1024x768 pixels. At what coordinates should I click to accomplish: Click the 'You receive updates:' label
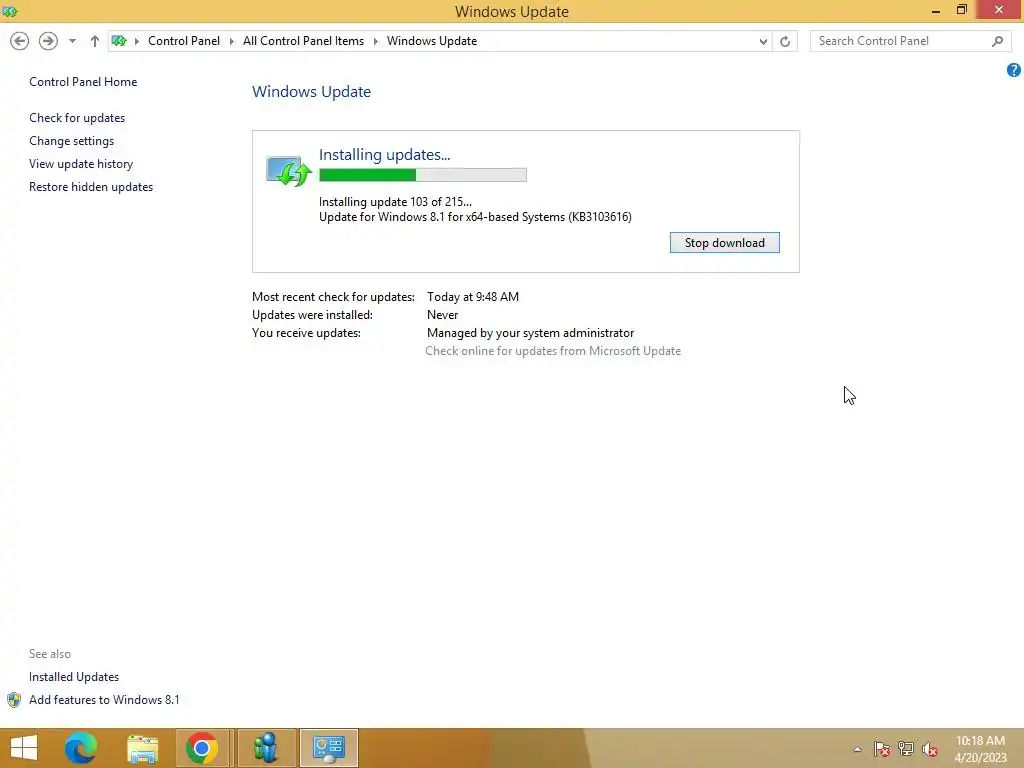coord(306,333)
